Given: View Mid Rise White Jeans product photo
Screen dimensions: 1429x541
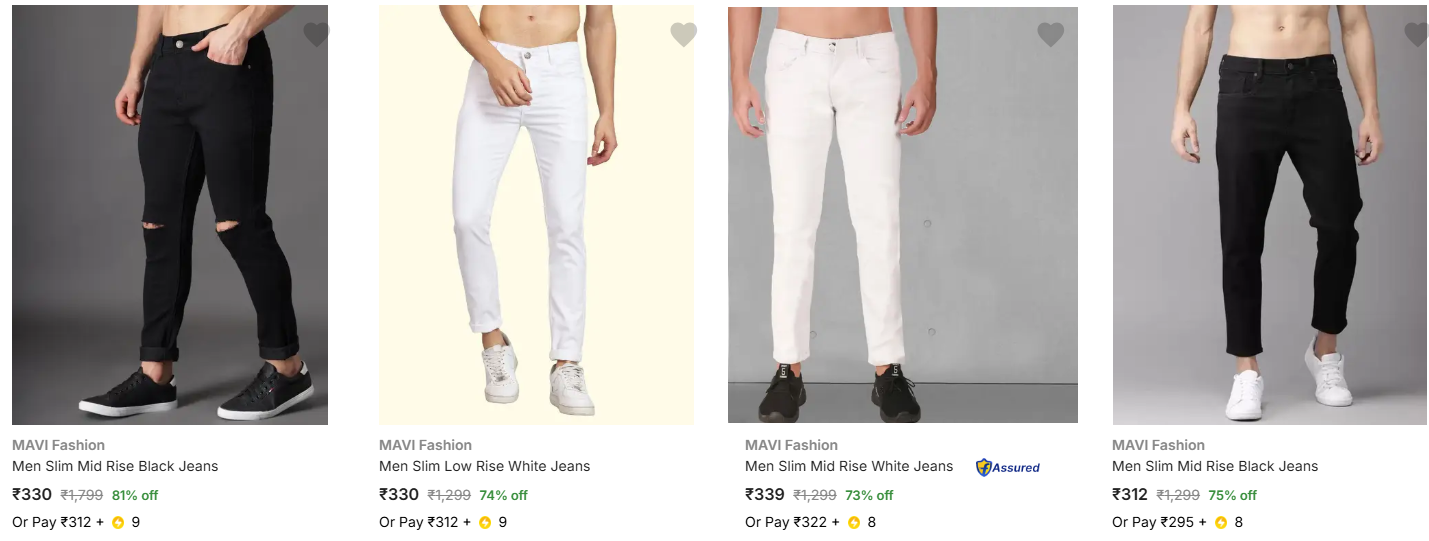Looking at the screenshot, I should coord(902,215).
